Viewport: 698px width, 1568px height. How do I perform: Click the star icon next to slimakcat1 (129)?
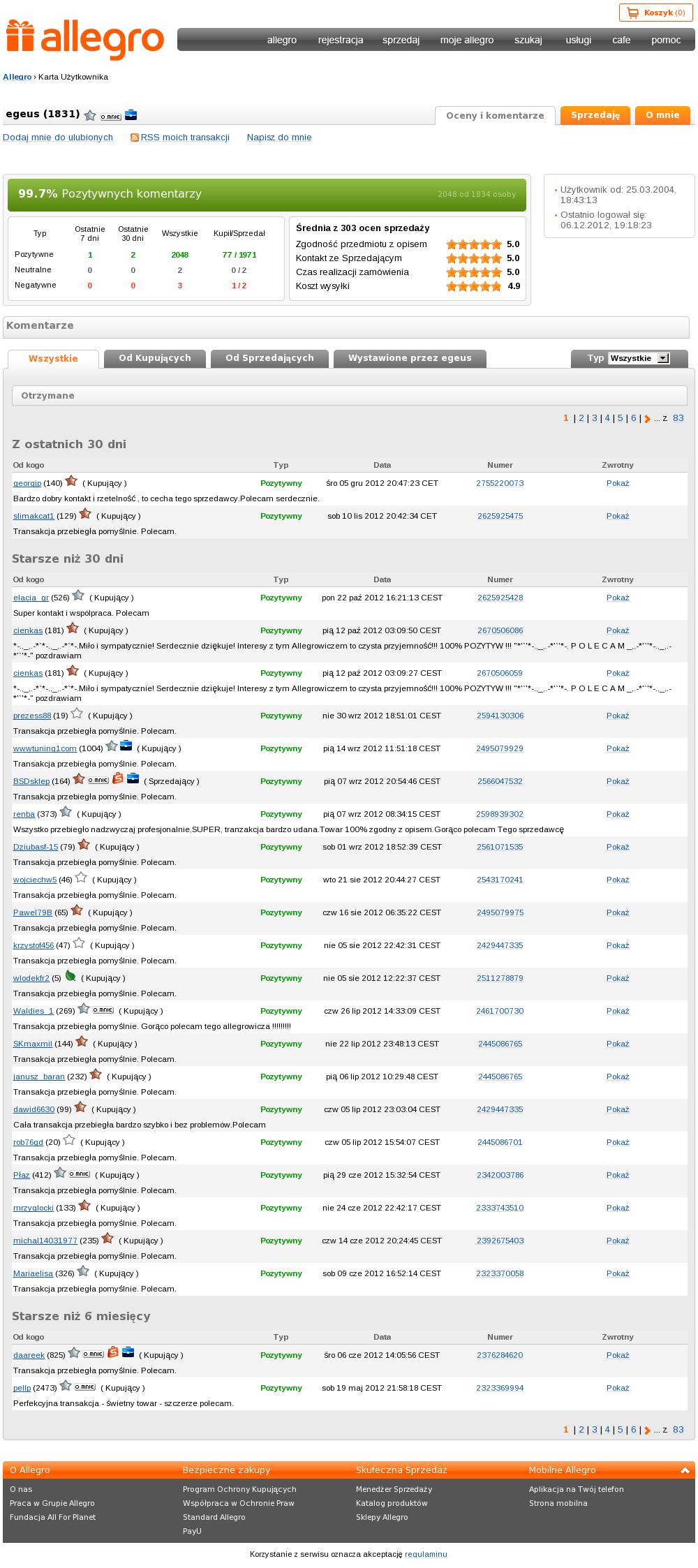[85, 514]
